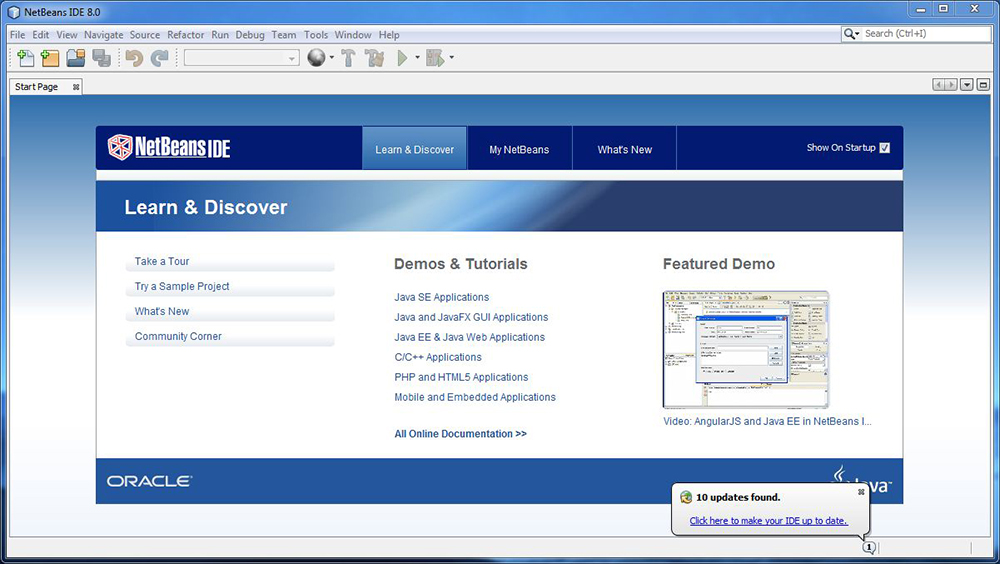Expand the browser selection dropdown arrow
The width and height of the screenshot is (1000, 564).
(x=332, y=58)
